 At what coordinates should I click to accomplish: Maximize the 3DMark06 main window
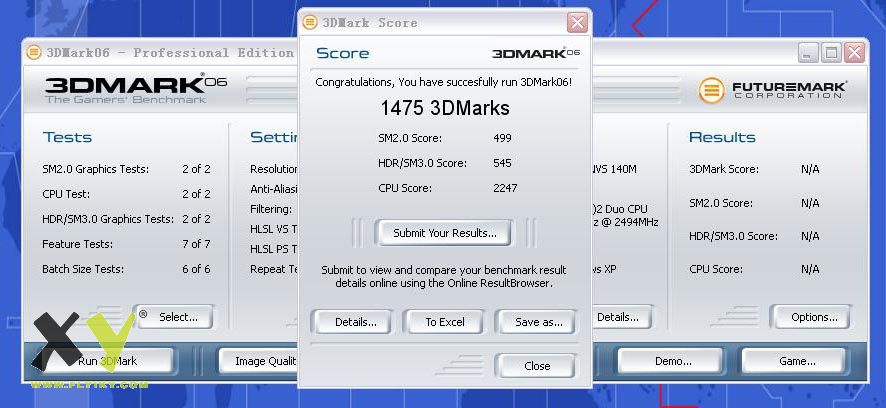click(831, 53)
